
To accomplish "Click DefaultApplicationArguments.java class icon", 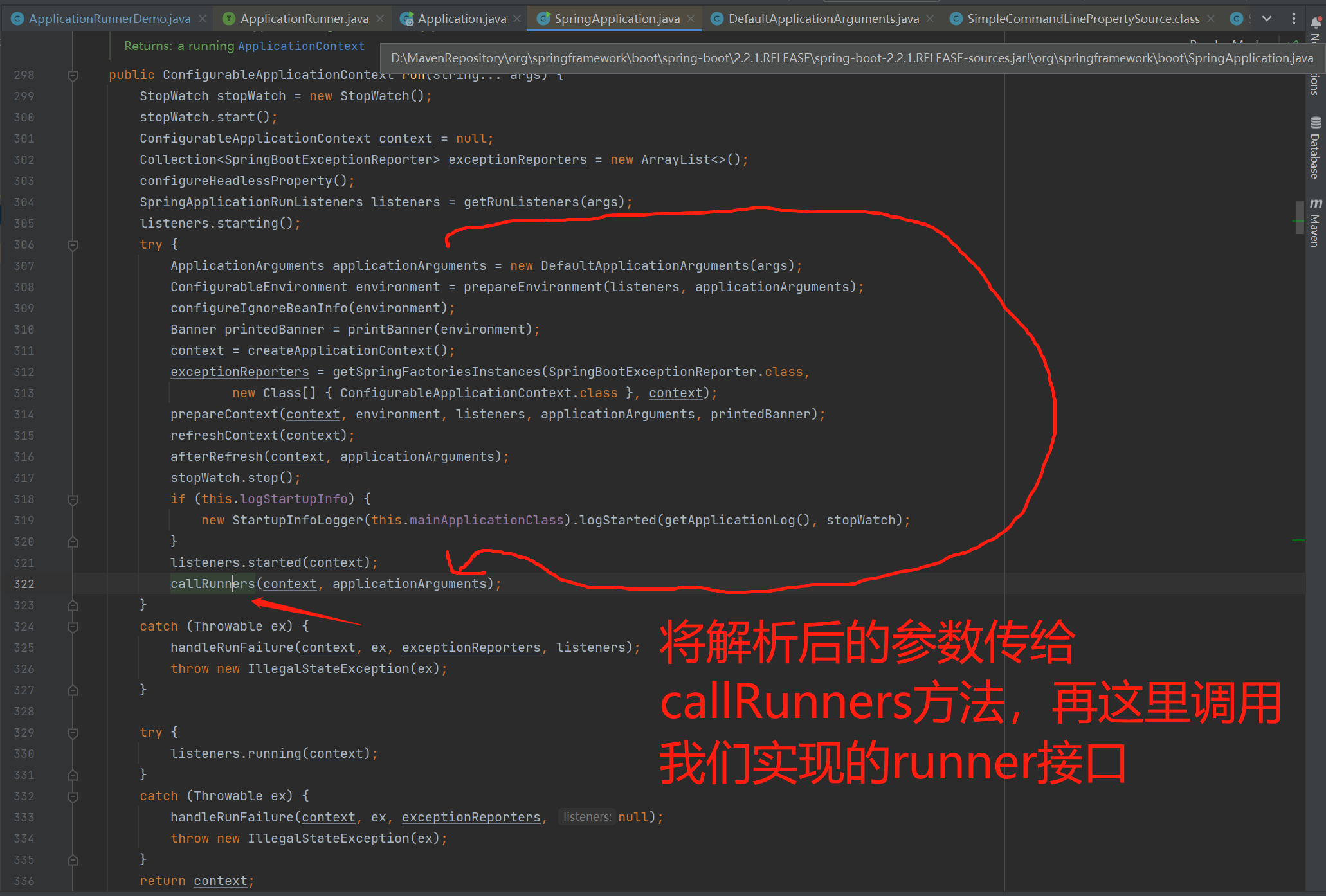I will pyautogui.click(x=717, y=19).
